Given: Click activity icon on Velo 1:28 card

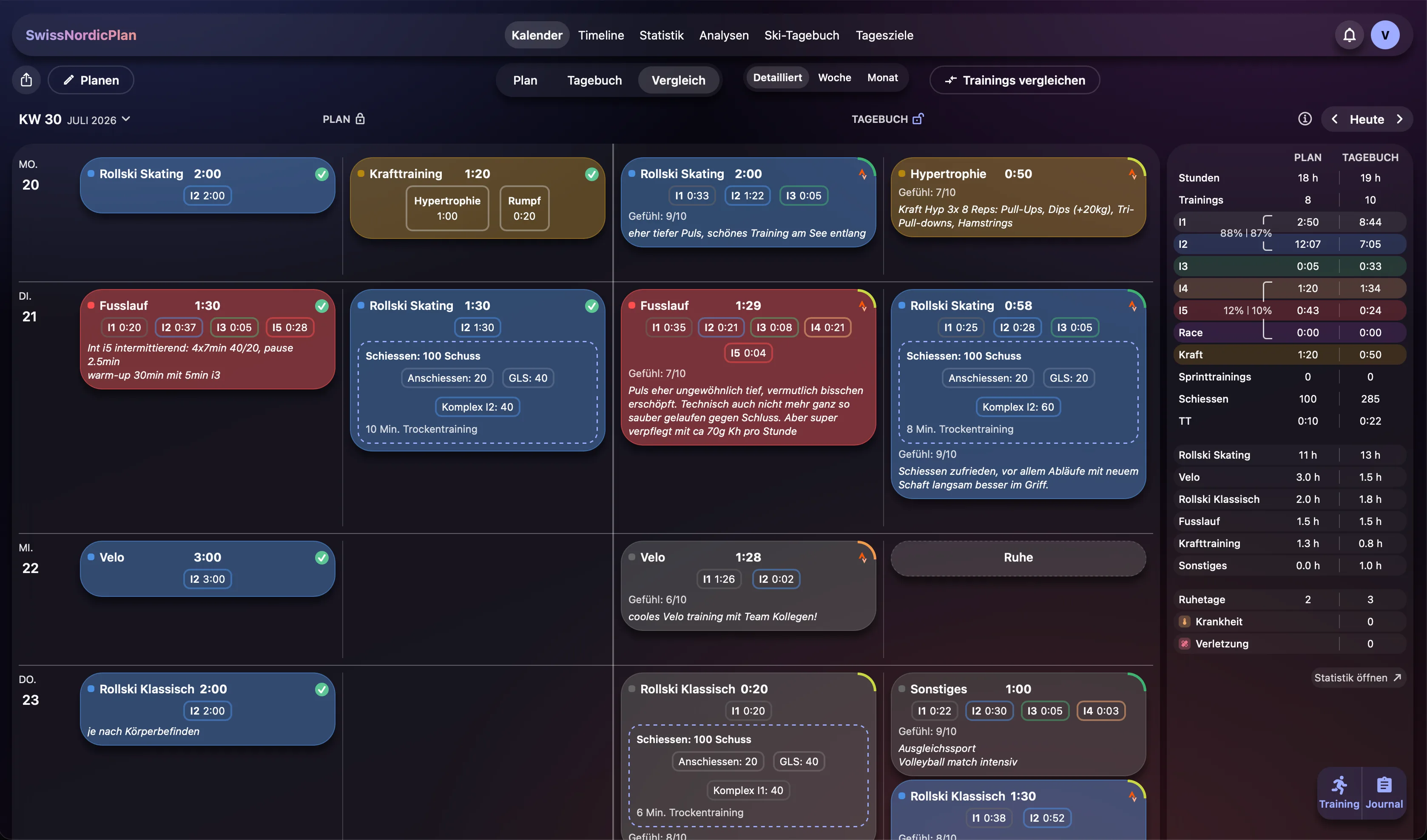Looking at the screenshot, I should coord(862,558).
